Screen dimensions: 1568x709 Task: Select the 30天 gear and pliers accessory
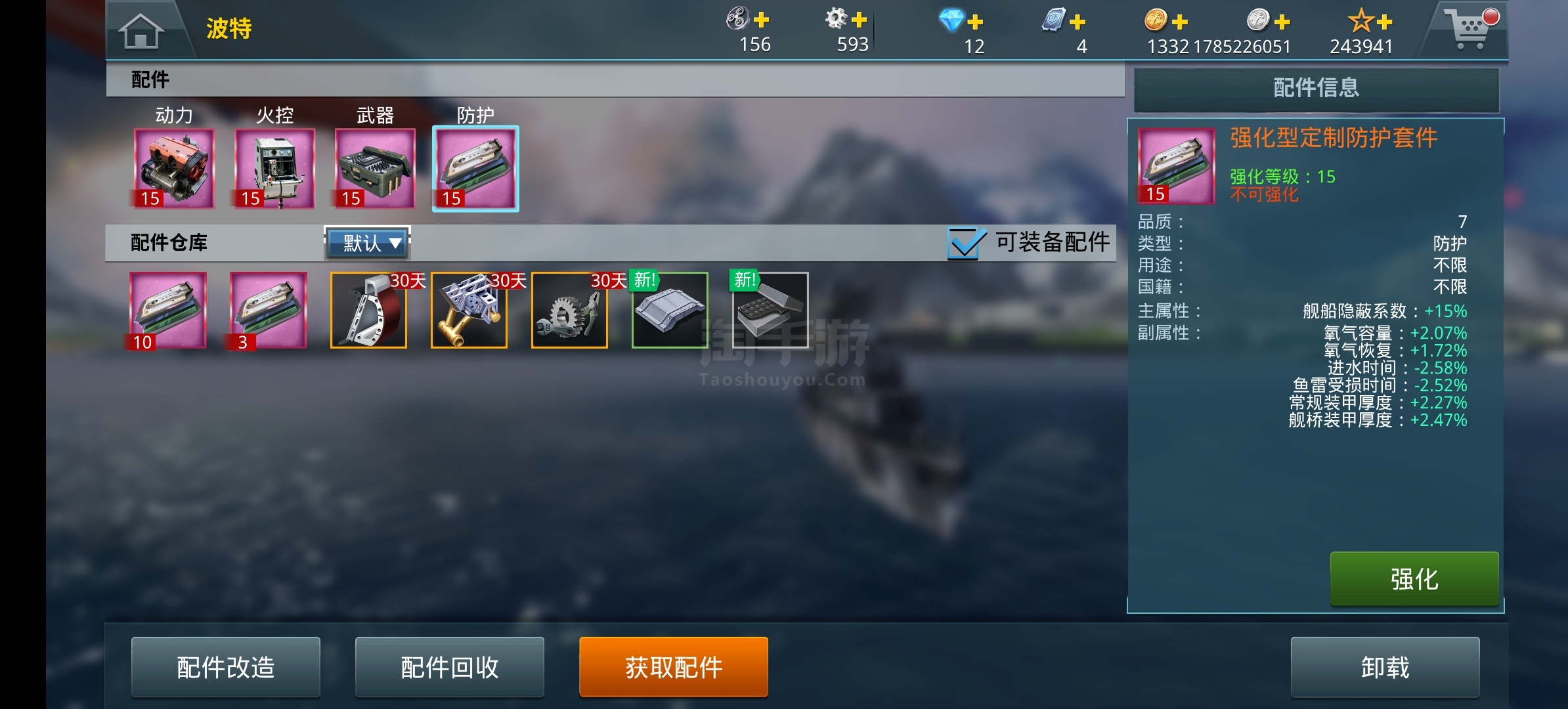point(569,310)
